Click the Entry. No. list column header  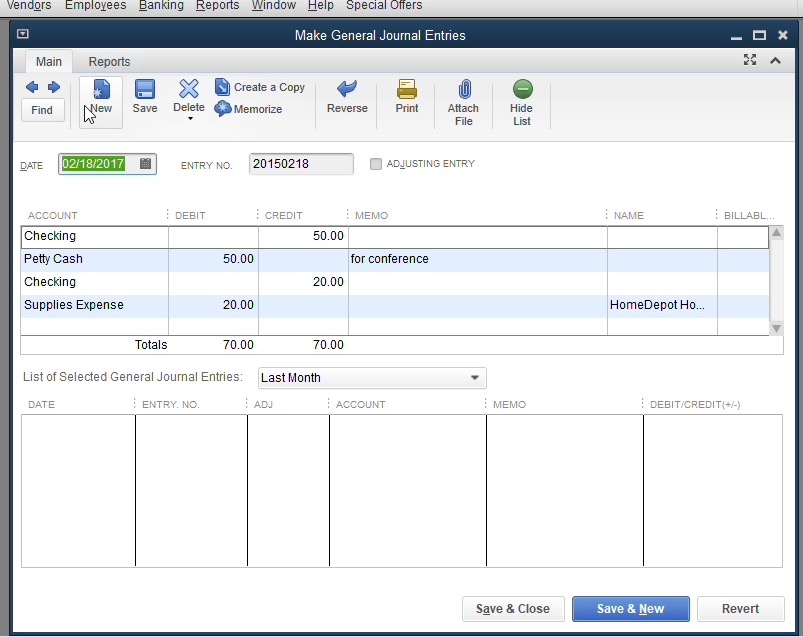click(171, 405)
